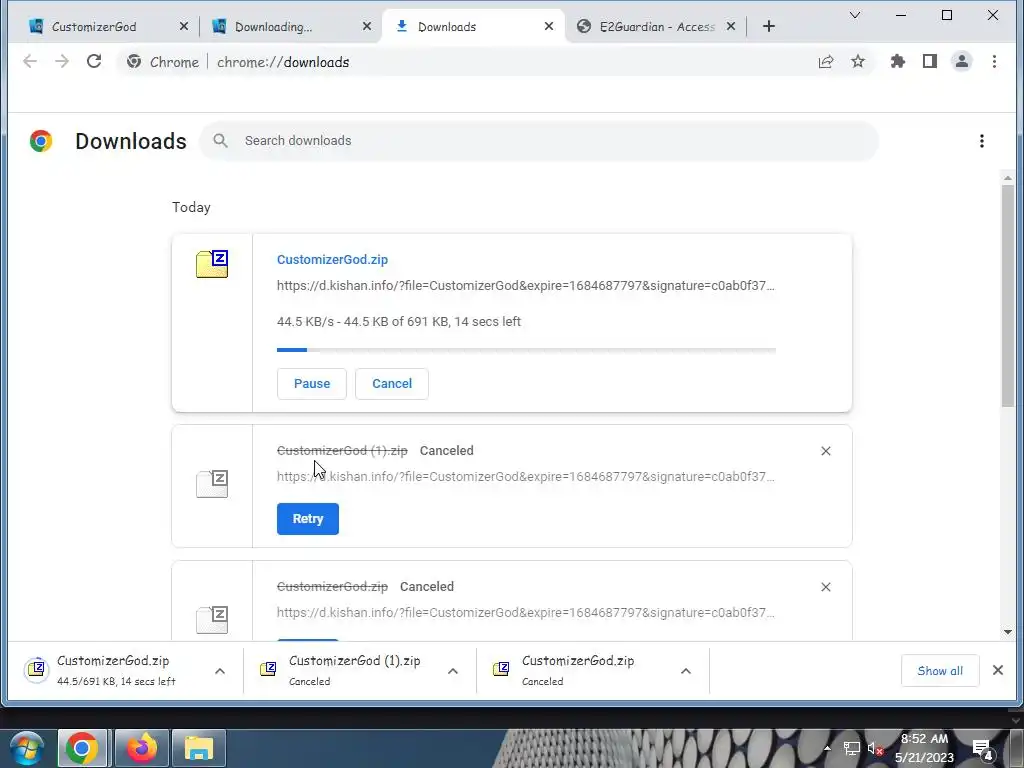Image resolution: width=1024 pixels, height=768 pixels.
Task: Switch to the Downloading... tab
Action: pos(291,26)
